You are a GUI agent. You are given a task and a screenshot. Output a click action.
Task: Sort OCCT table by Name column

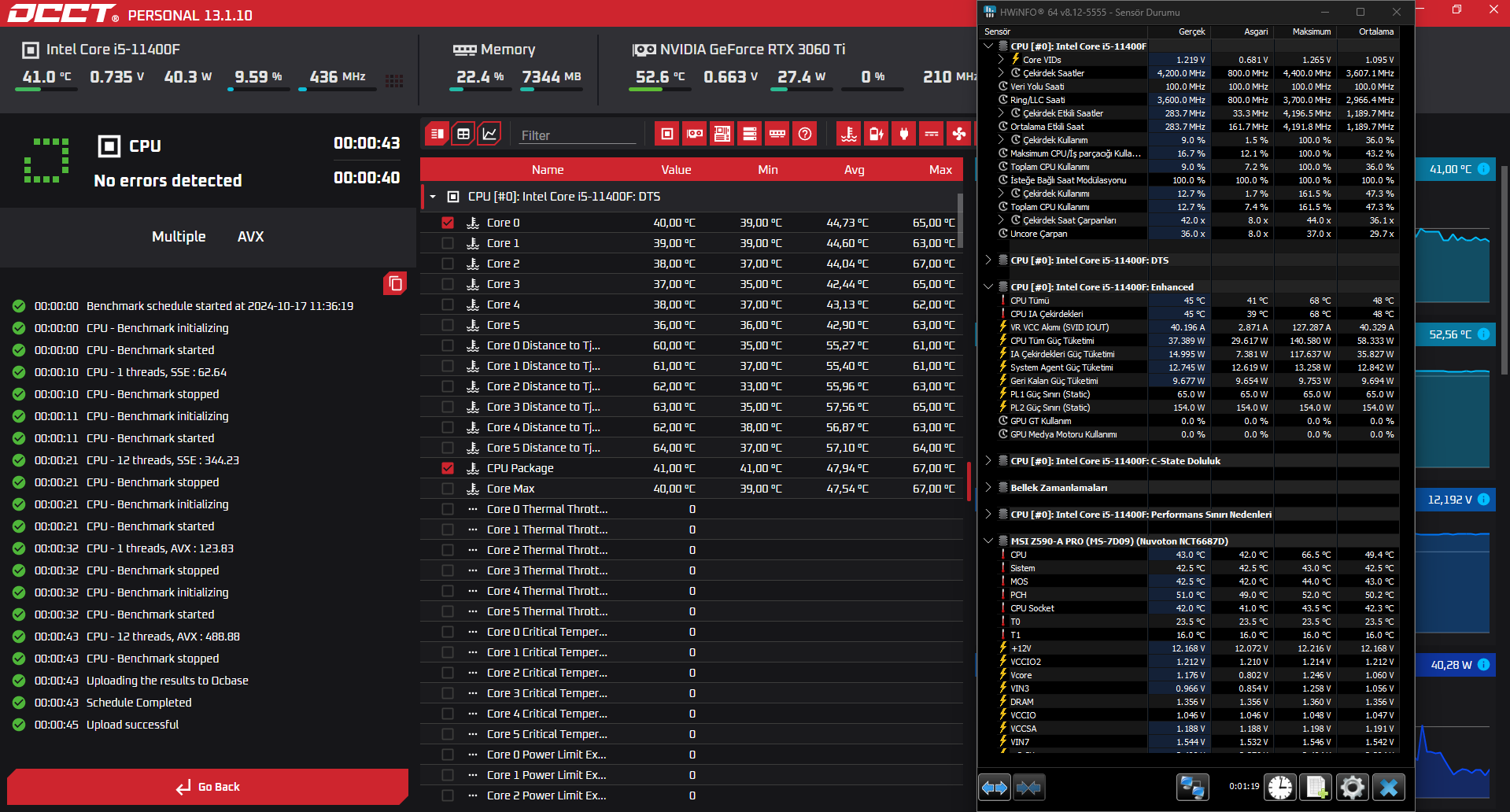click(548, 170)
